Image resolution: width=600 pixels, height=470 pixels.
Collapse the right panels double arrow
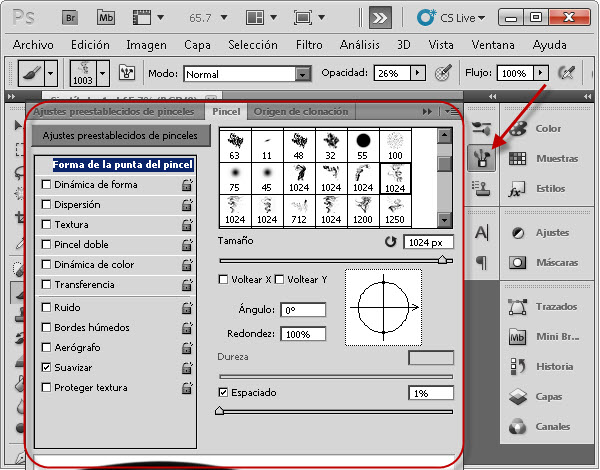[587, 96]
